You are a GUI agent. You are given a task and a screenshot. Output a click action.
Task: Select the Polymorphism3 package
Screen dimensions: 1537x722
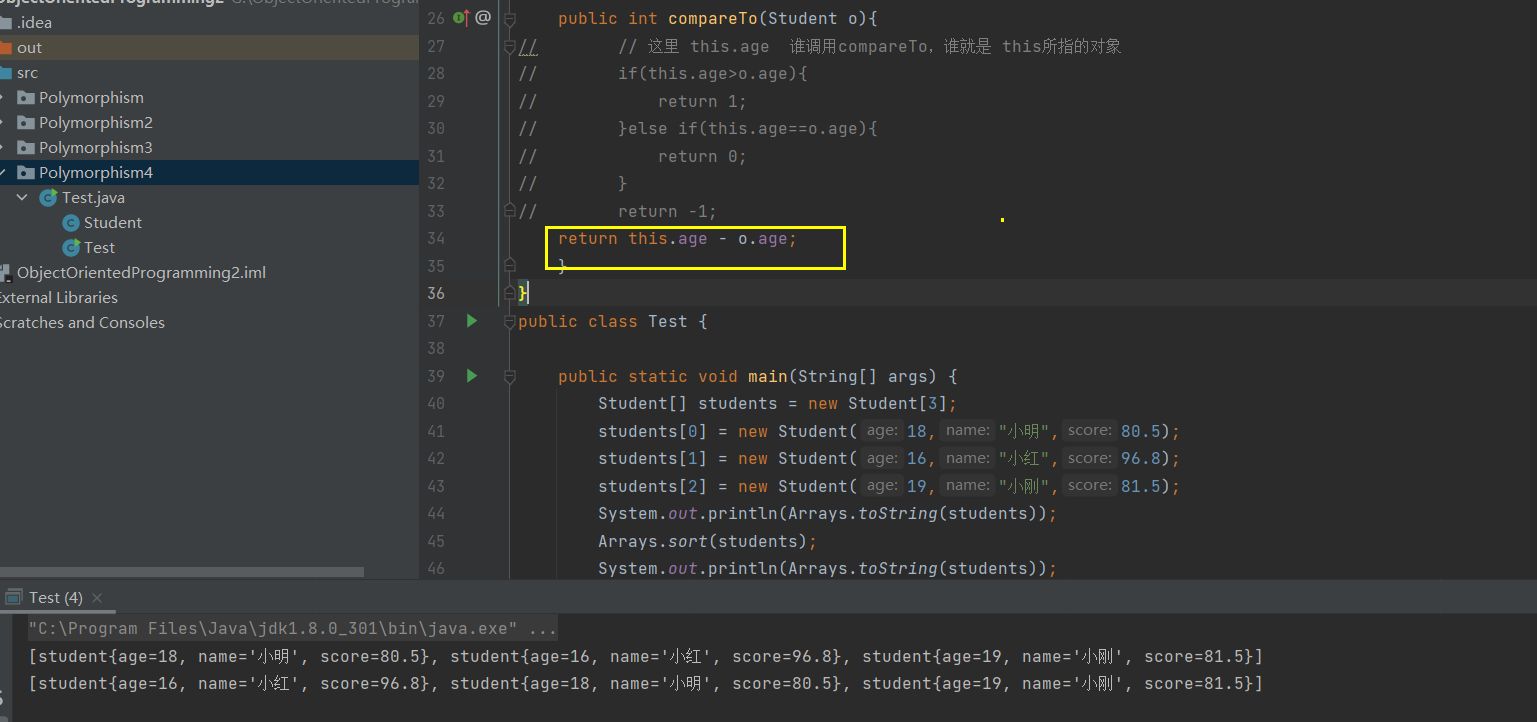pyautogui.click(x=96, y=148)
